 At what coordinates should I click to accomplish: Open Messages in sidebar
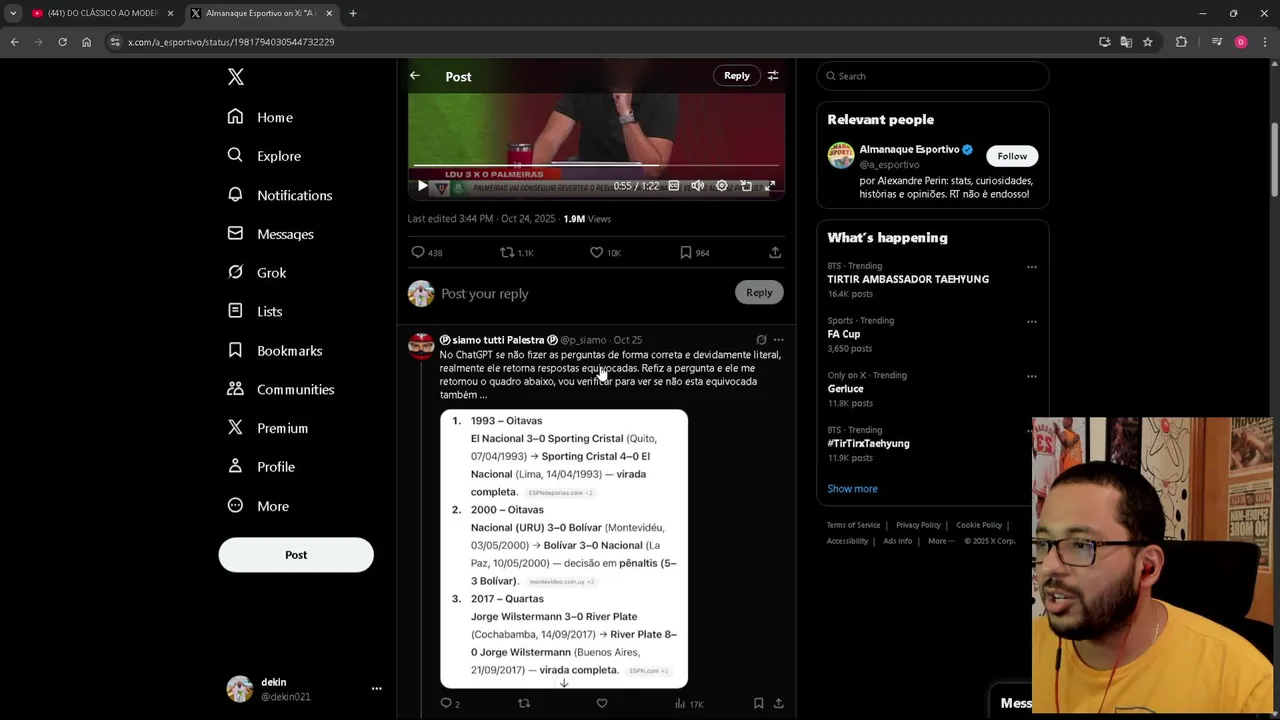coord(271,234)
